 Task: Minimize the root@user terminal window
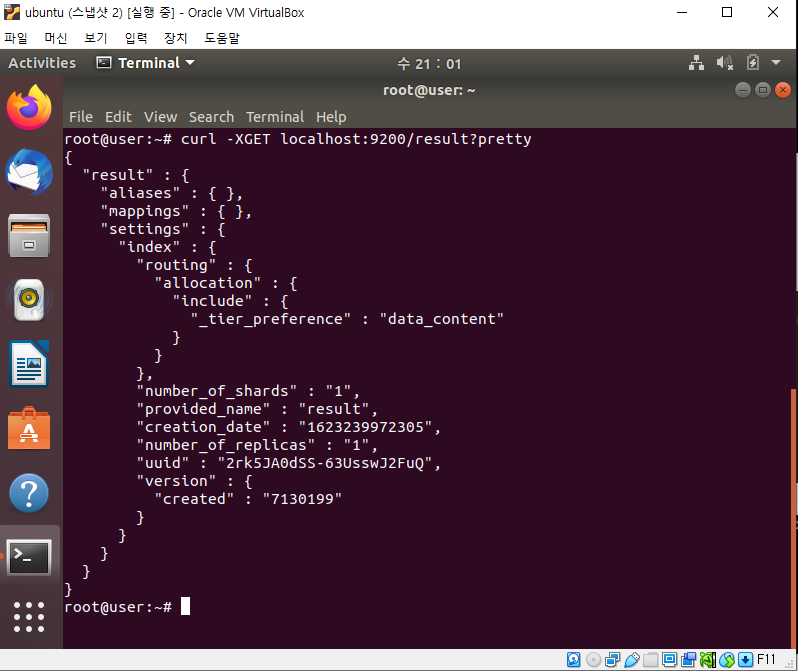tap(743, 91)
